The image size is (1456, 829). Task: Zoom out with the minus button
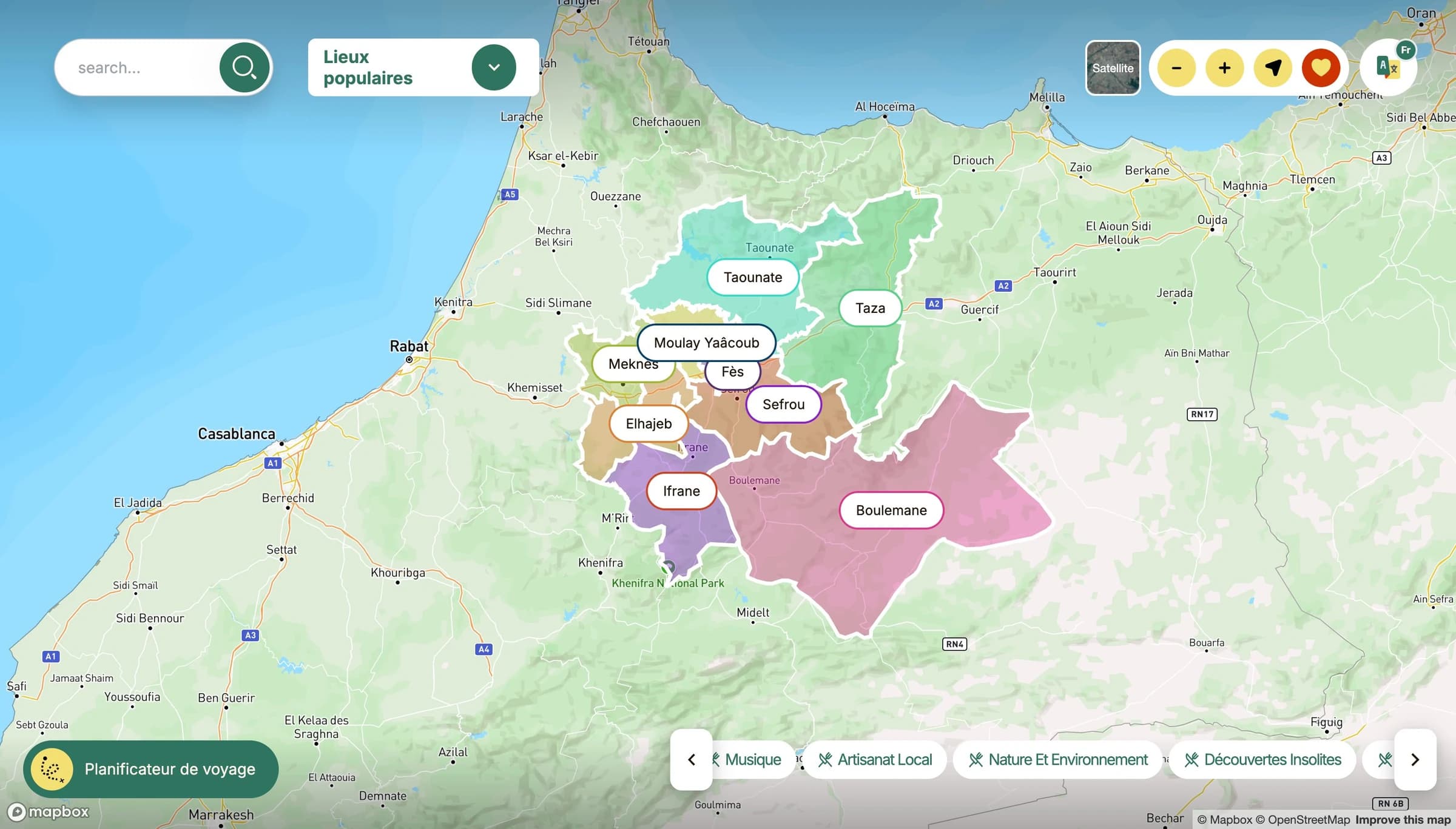1176,67
